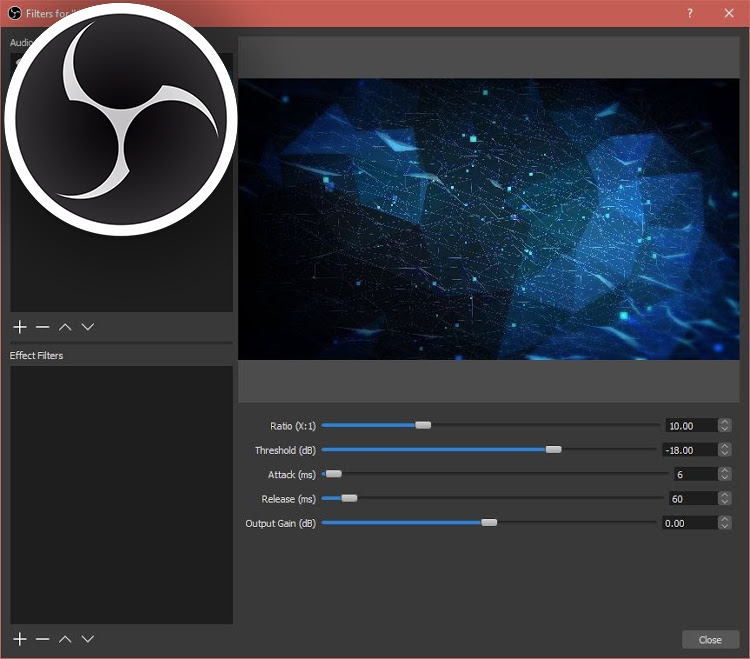Increase Threshold with its spinner up arrow
750x659 pixels.
click(x=725, y=446)
